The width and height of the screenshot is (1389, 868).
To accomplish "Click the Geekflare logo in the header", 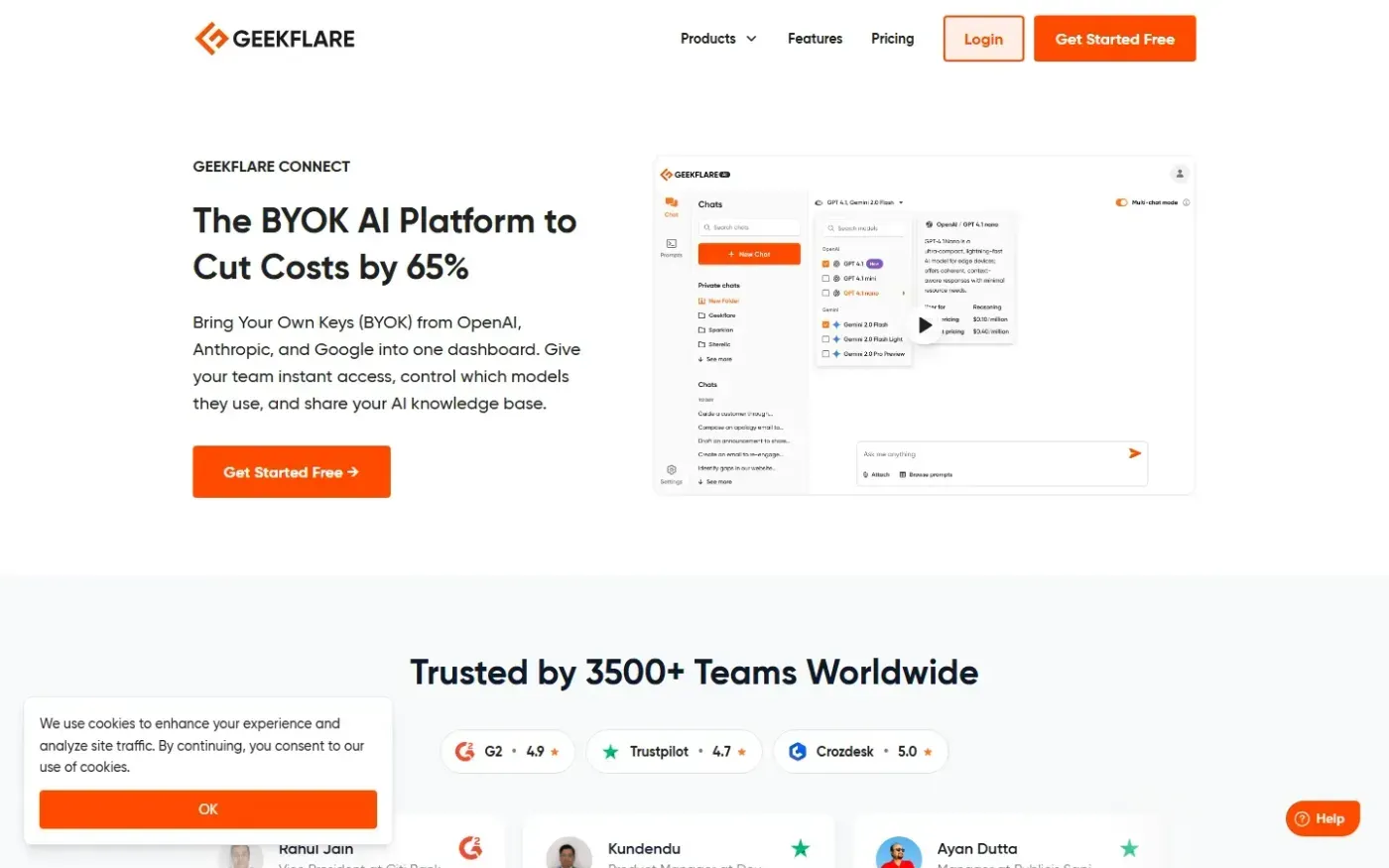I will click(275, 39).
